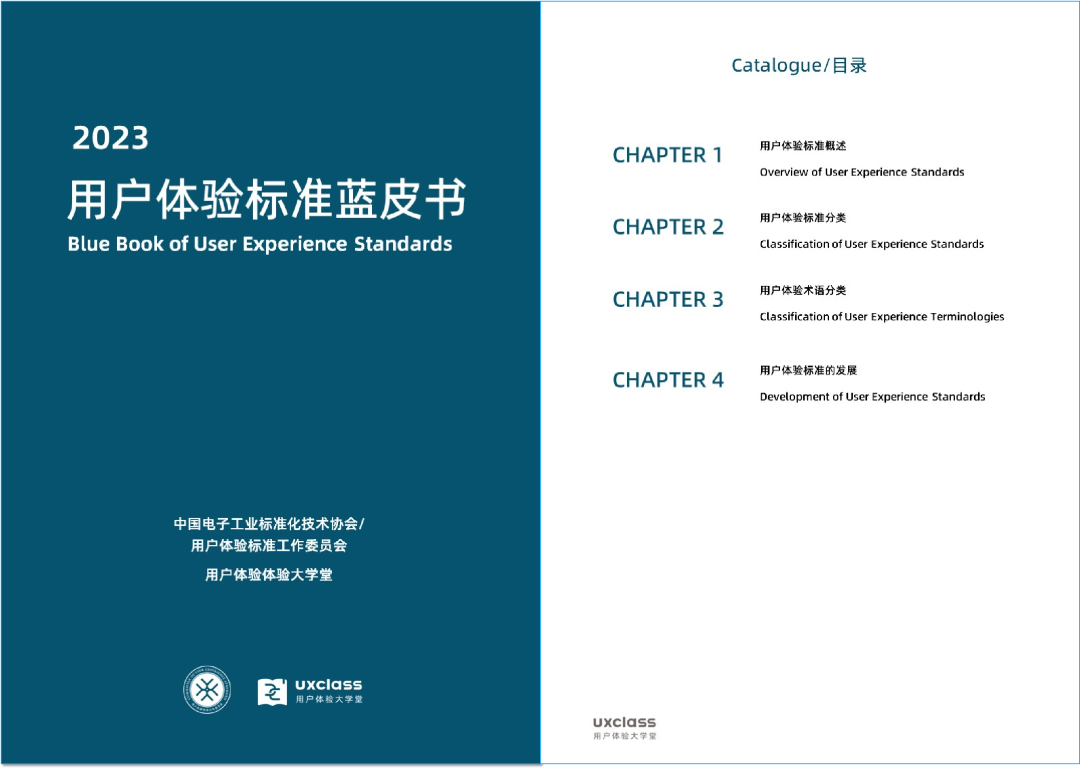
Task: Click Development of User Experience Standards
Action: [x=872, y=397]
